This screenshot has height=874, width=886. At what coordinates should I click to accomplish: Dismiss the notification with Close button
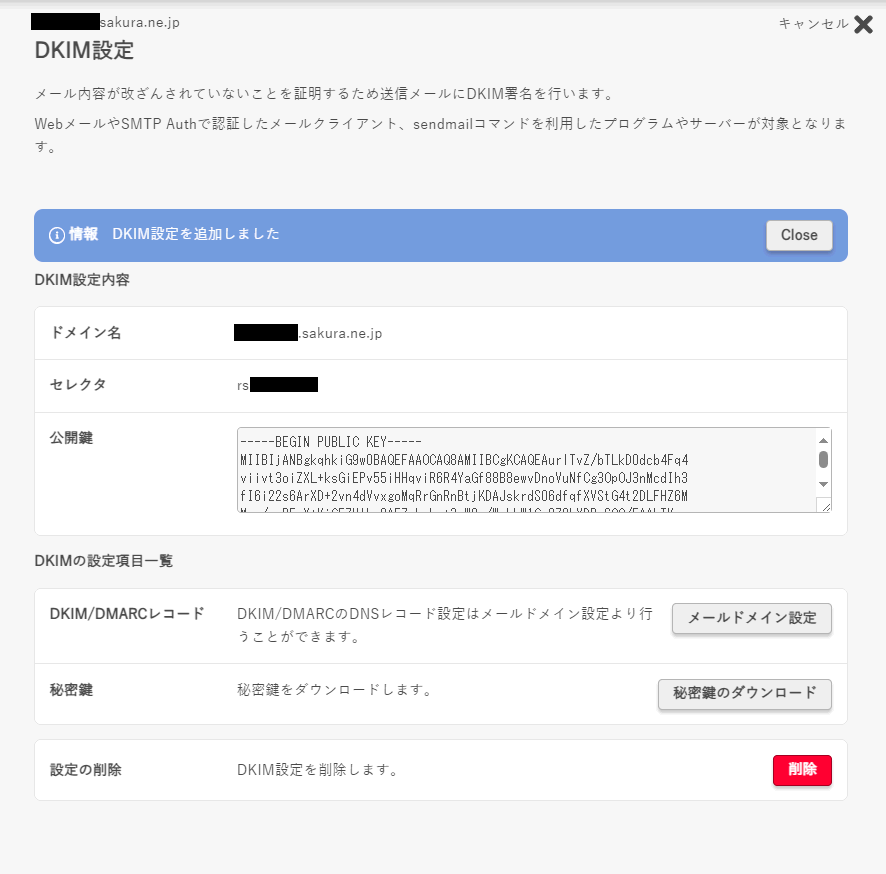coord(799,235)
